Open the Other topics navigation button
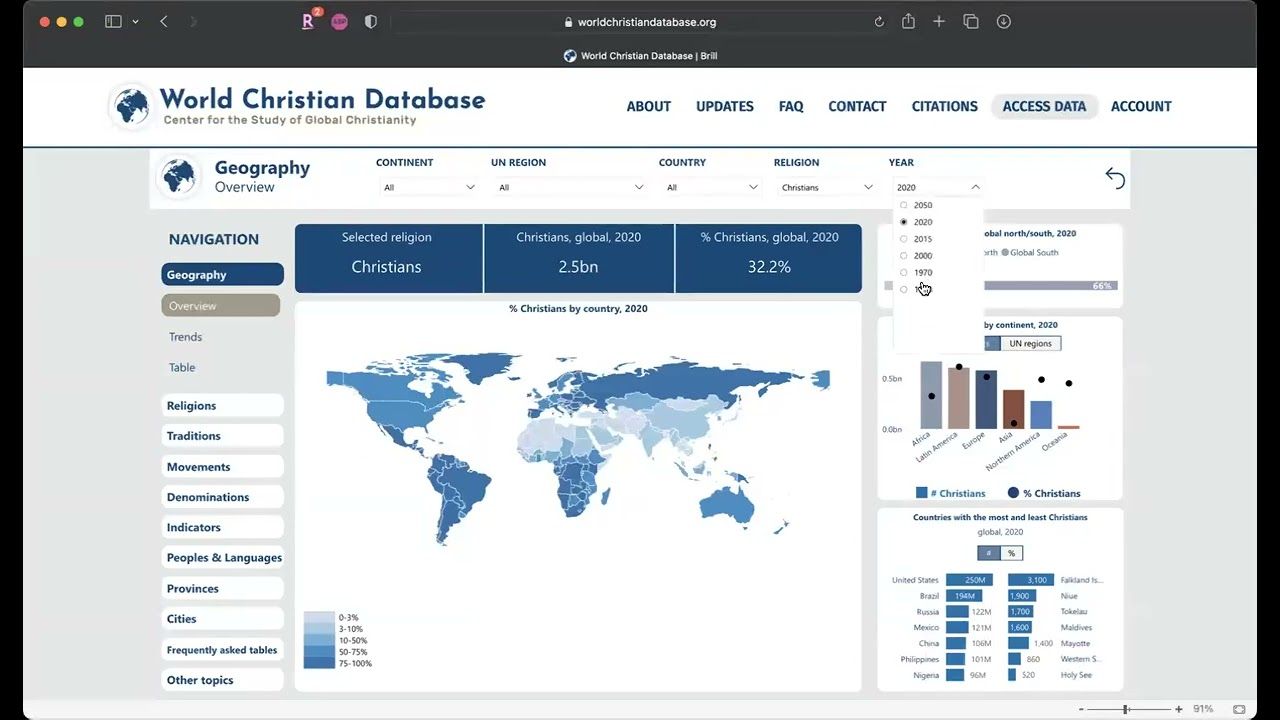 222,680
